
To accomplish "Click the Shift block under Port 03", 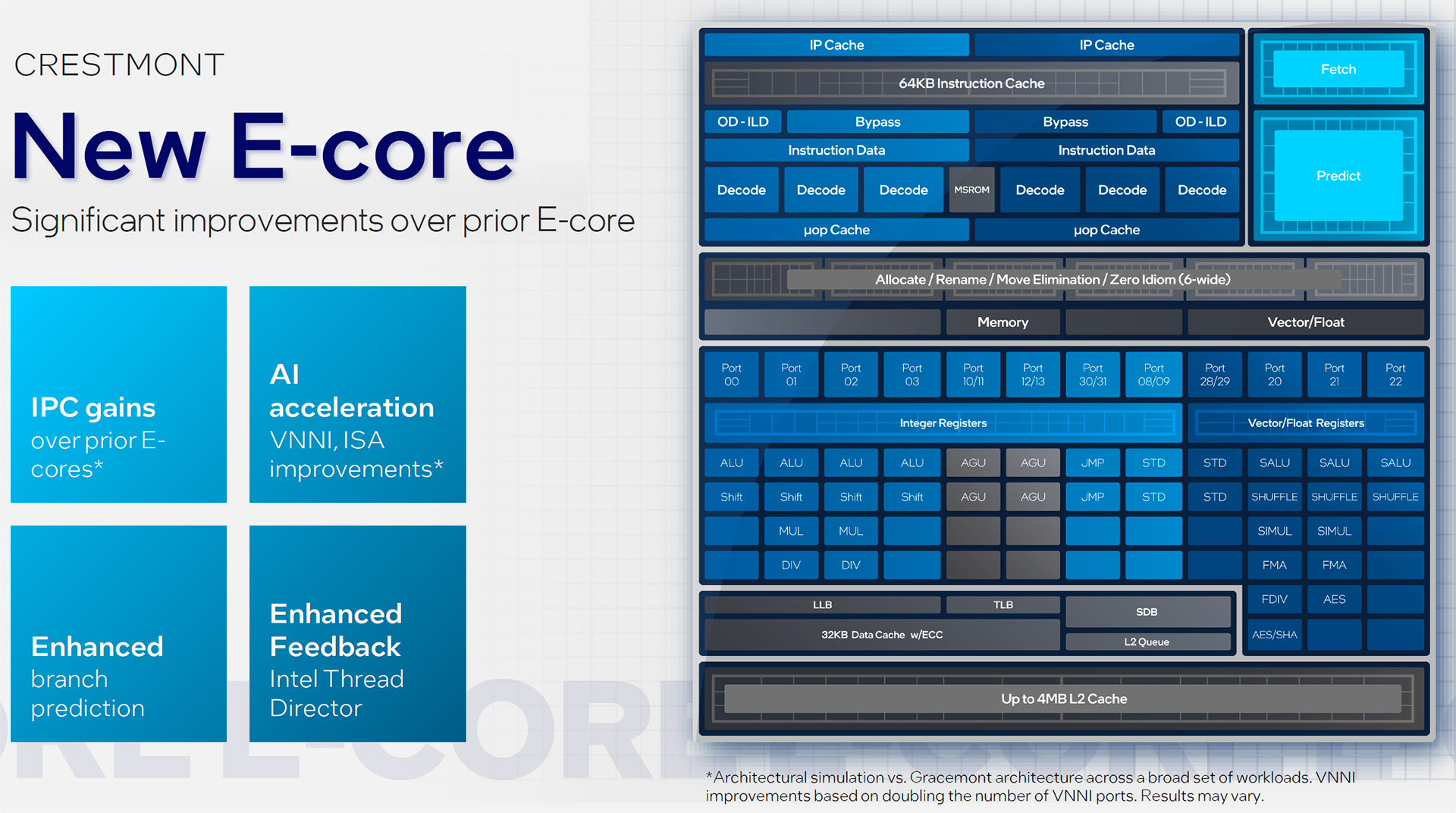I will pos(912,497).
